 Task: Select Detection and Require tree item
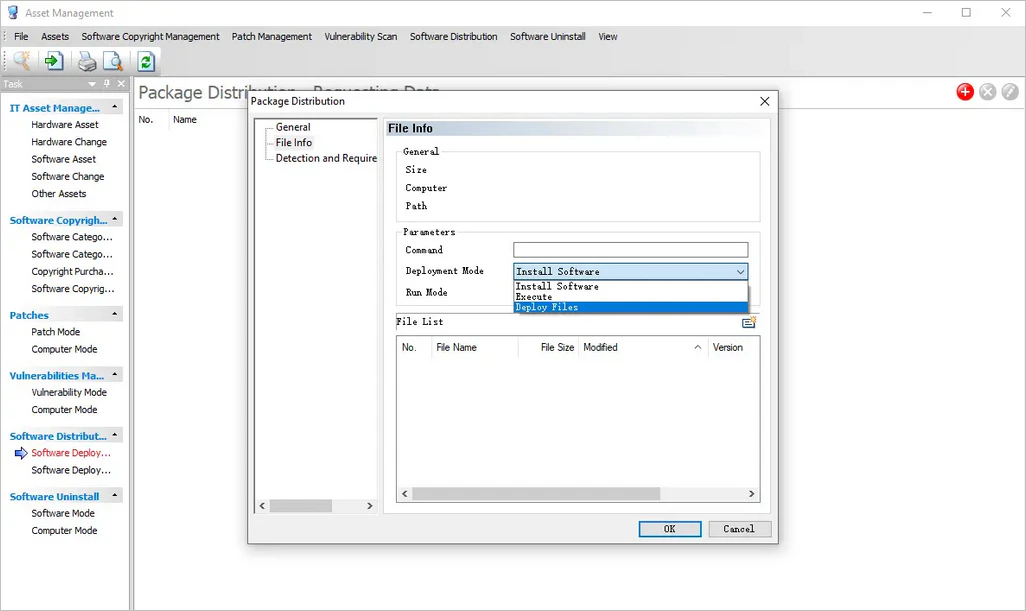326,158
